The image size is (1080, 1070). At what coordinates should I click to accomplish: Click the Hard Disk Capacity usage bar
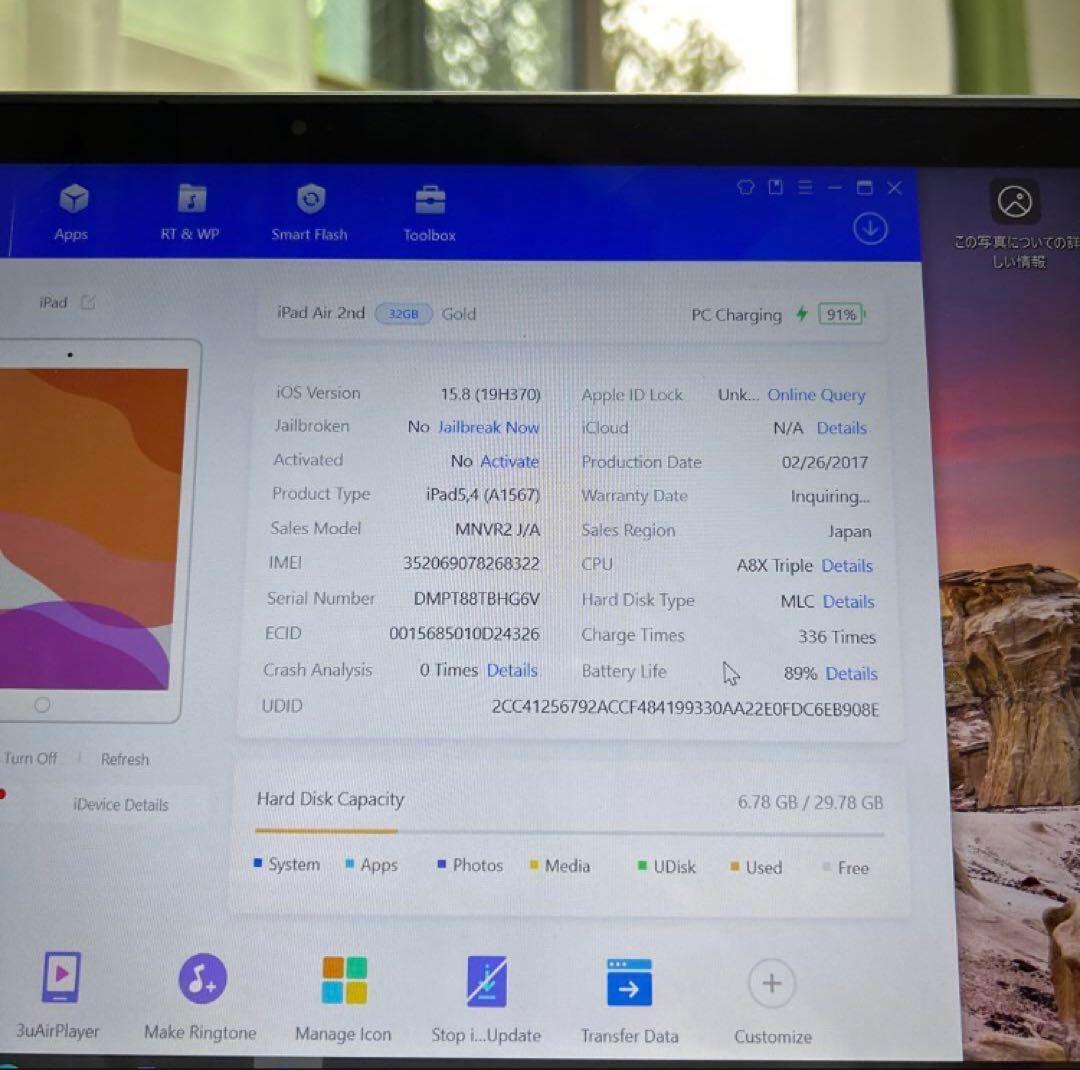[569, 832]
